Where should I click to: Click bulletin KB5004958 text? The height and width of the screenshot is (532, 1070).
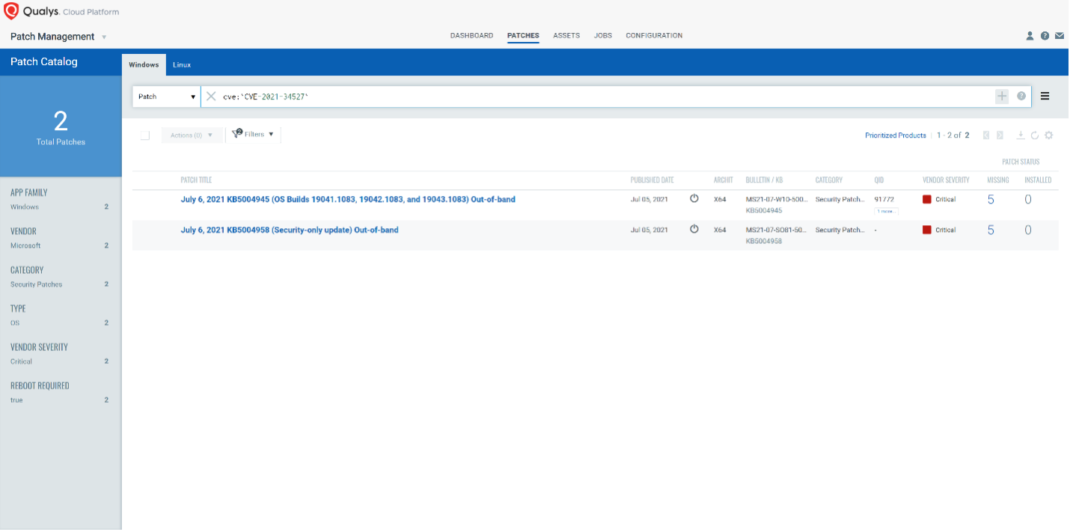[x=764, y=241]
